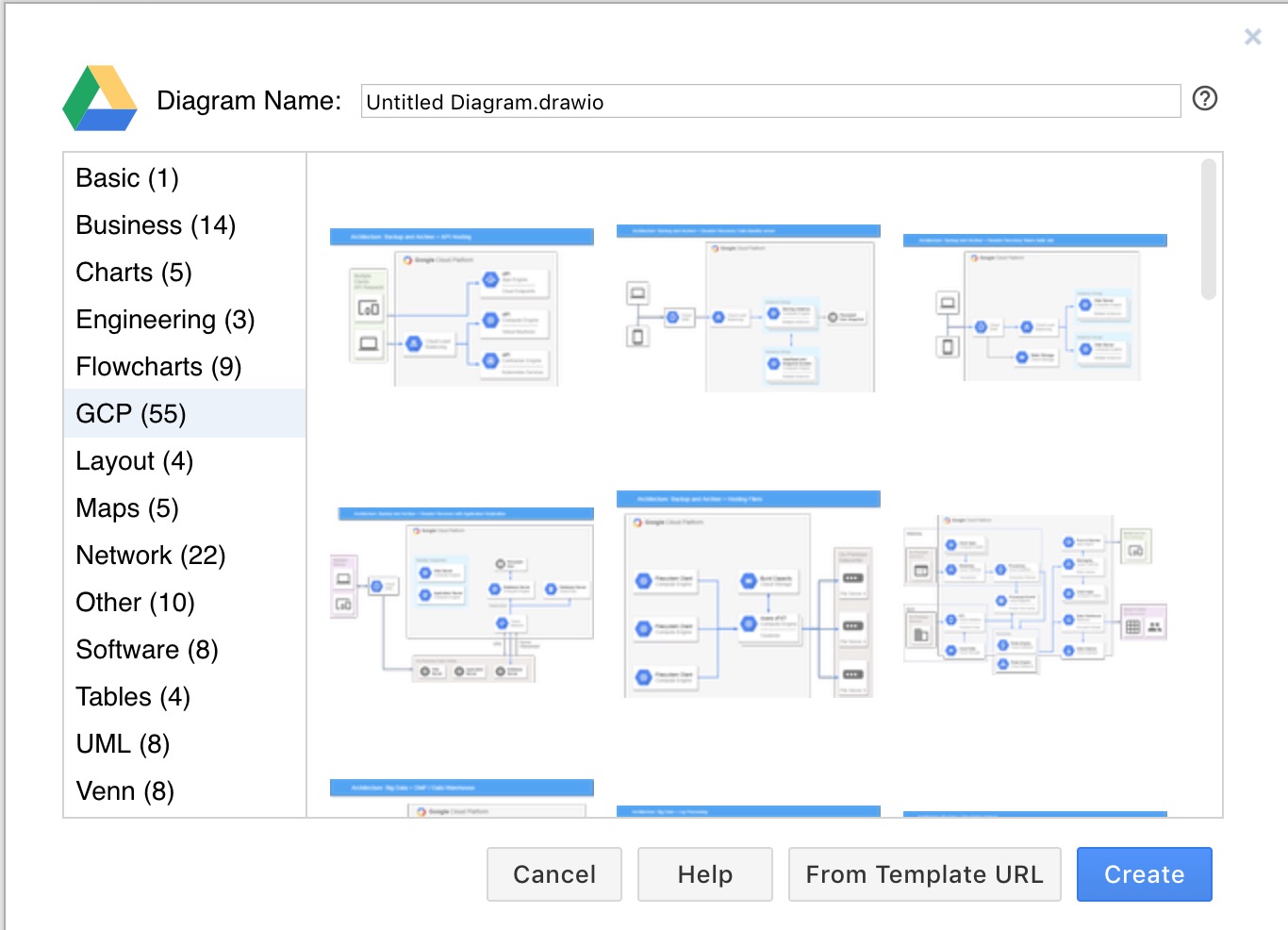Browse the Flowcharts templates
The width and height of the screenshot is (1288, 930).
(x=157, y=366)
